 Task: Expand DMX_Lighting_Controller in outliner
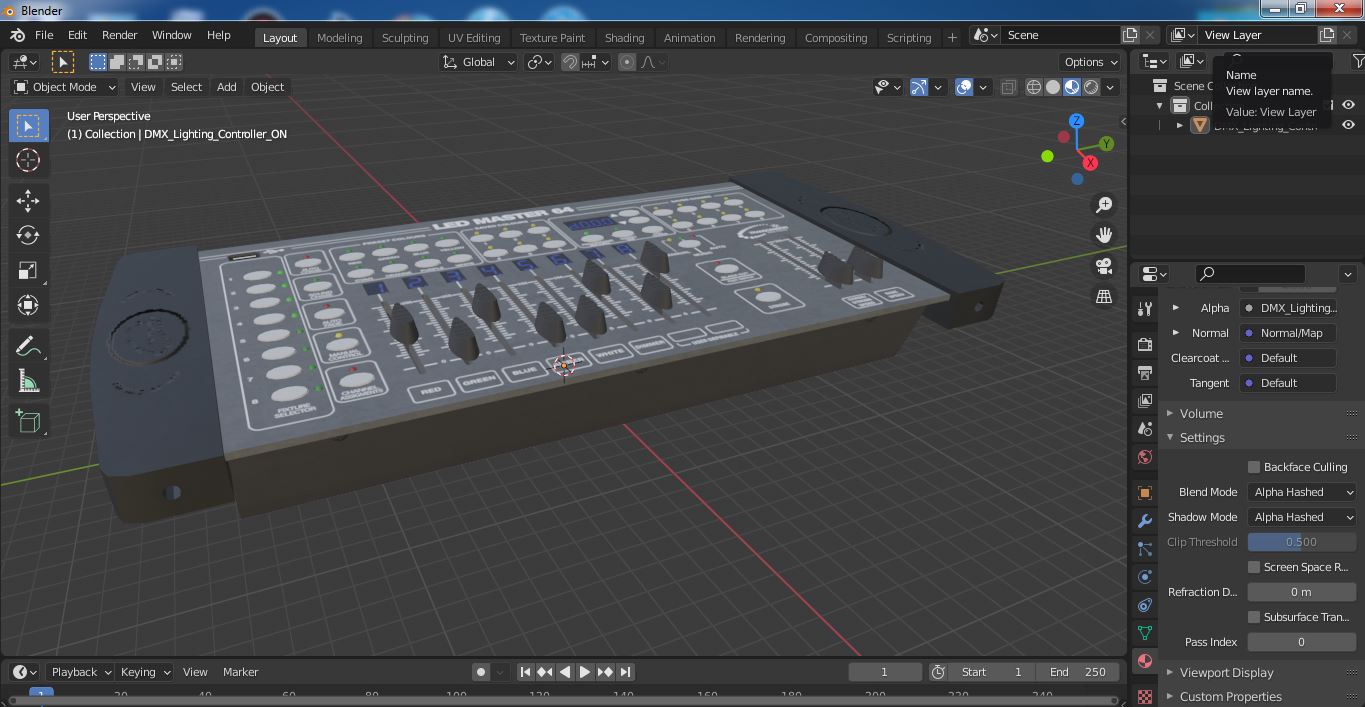[x=1180, y=125]
